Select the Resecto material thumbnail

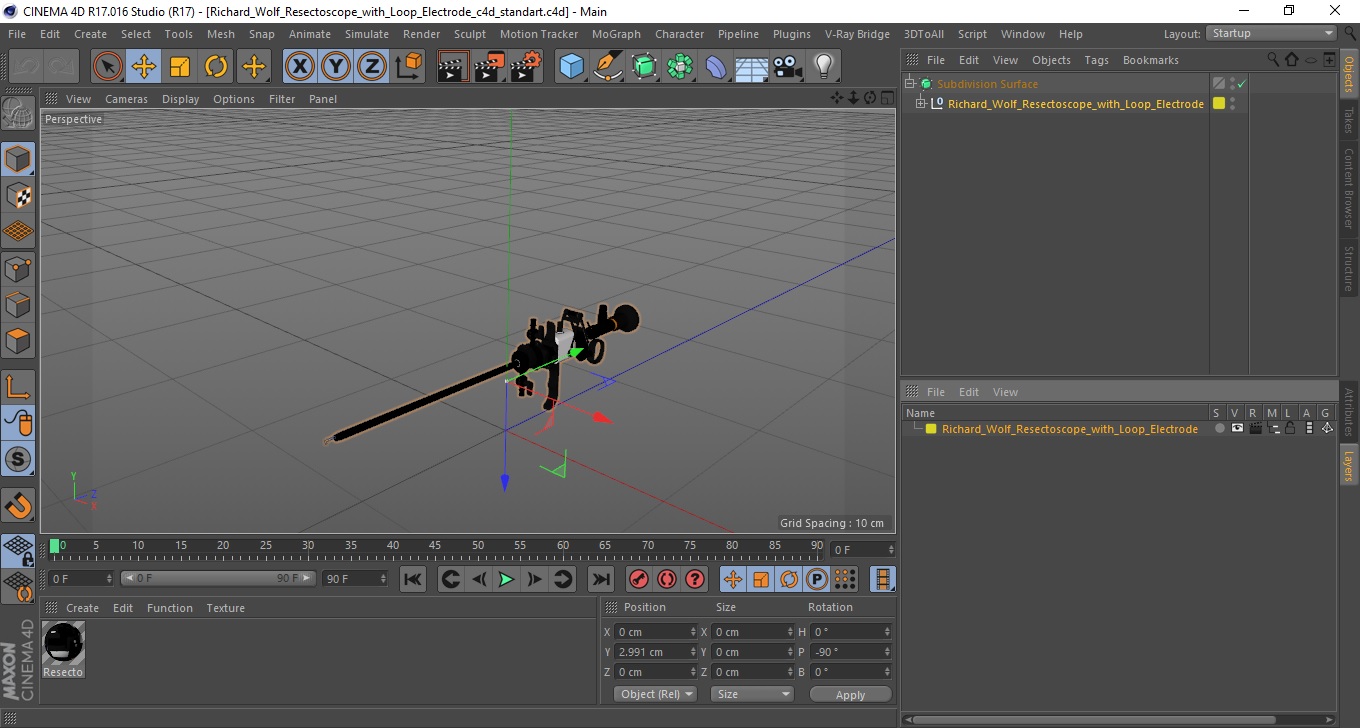pos(63,644)
